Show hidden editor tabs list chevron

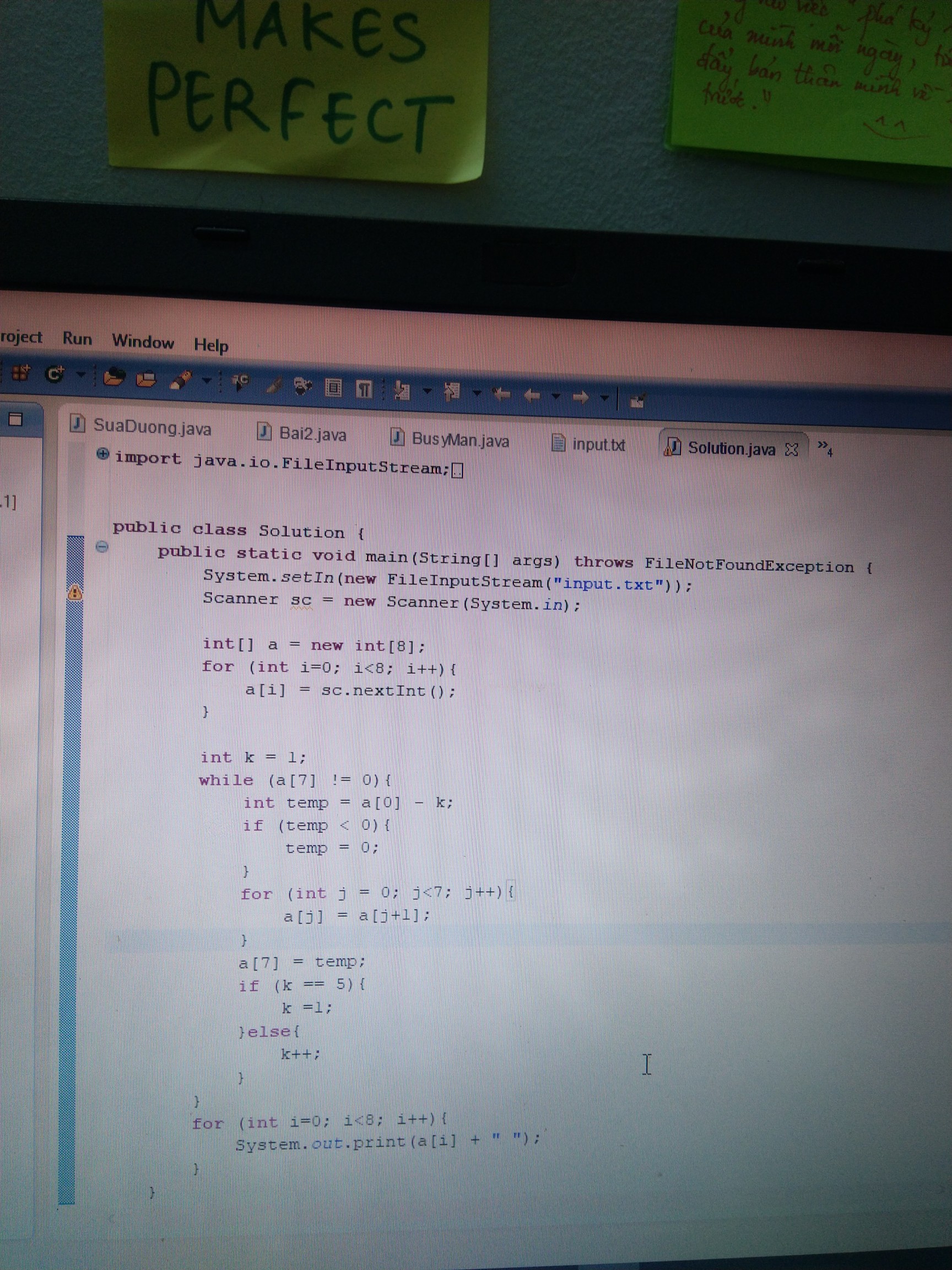(824, 446)
